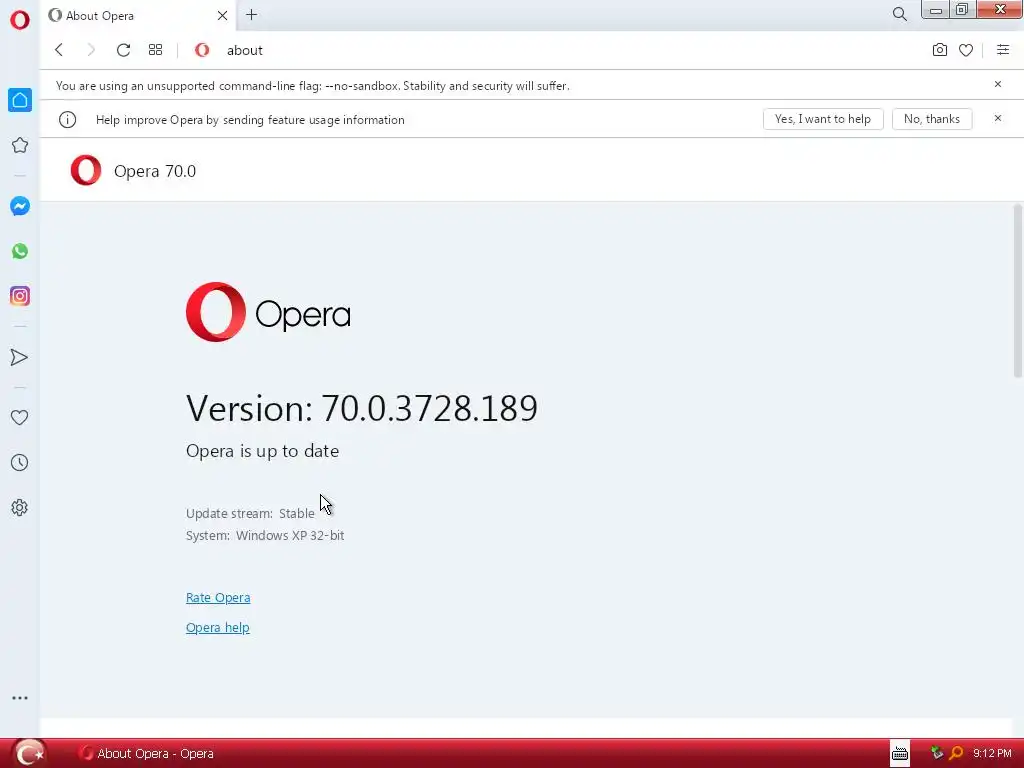Click the network tray icon

937,753
